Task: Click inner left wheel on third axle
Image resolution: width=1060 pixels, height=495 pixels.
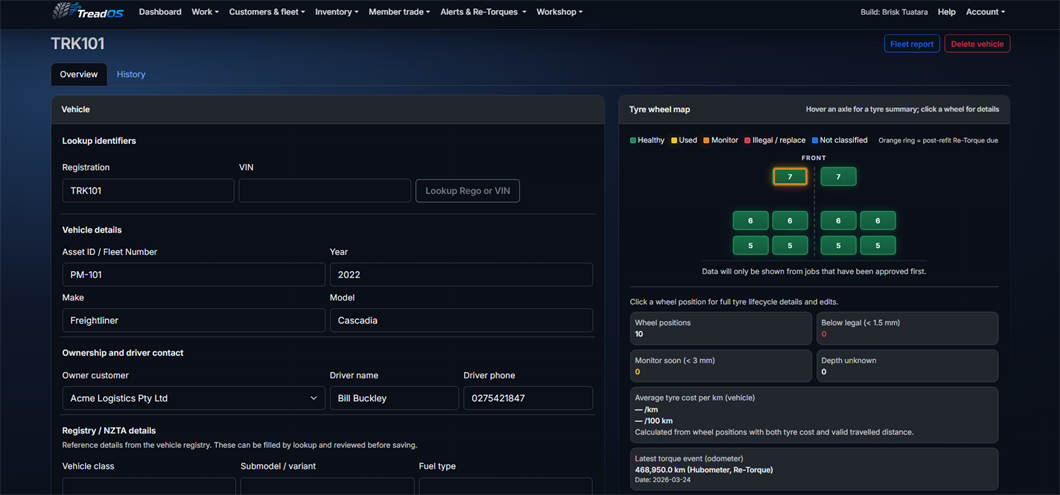Action: 790,245
